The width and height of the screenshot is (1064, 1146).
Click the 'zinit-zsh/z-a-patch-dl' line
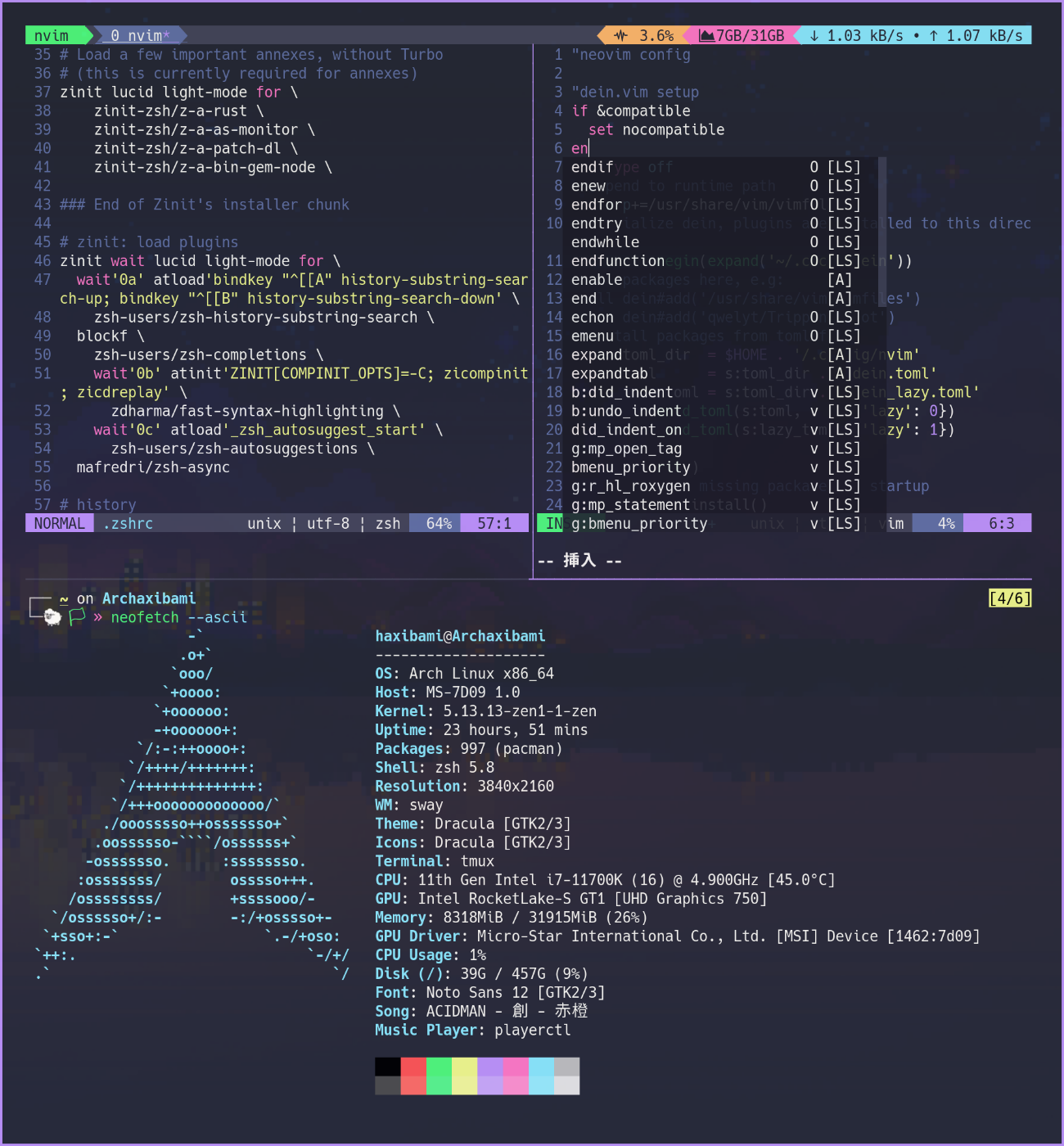click(x=196, y=148)
